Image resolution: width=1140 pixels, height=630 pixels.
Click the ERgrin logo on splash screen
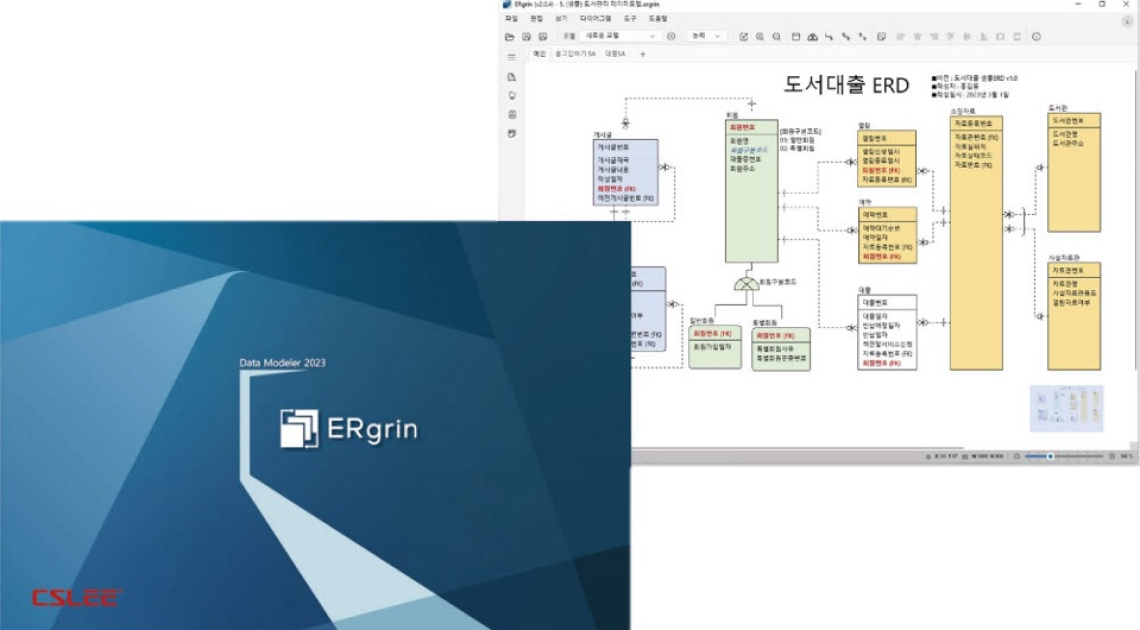[x=350, y=429]
